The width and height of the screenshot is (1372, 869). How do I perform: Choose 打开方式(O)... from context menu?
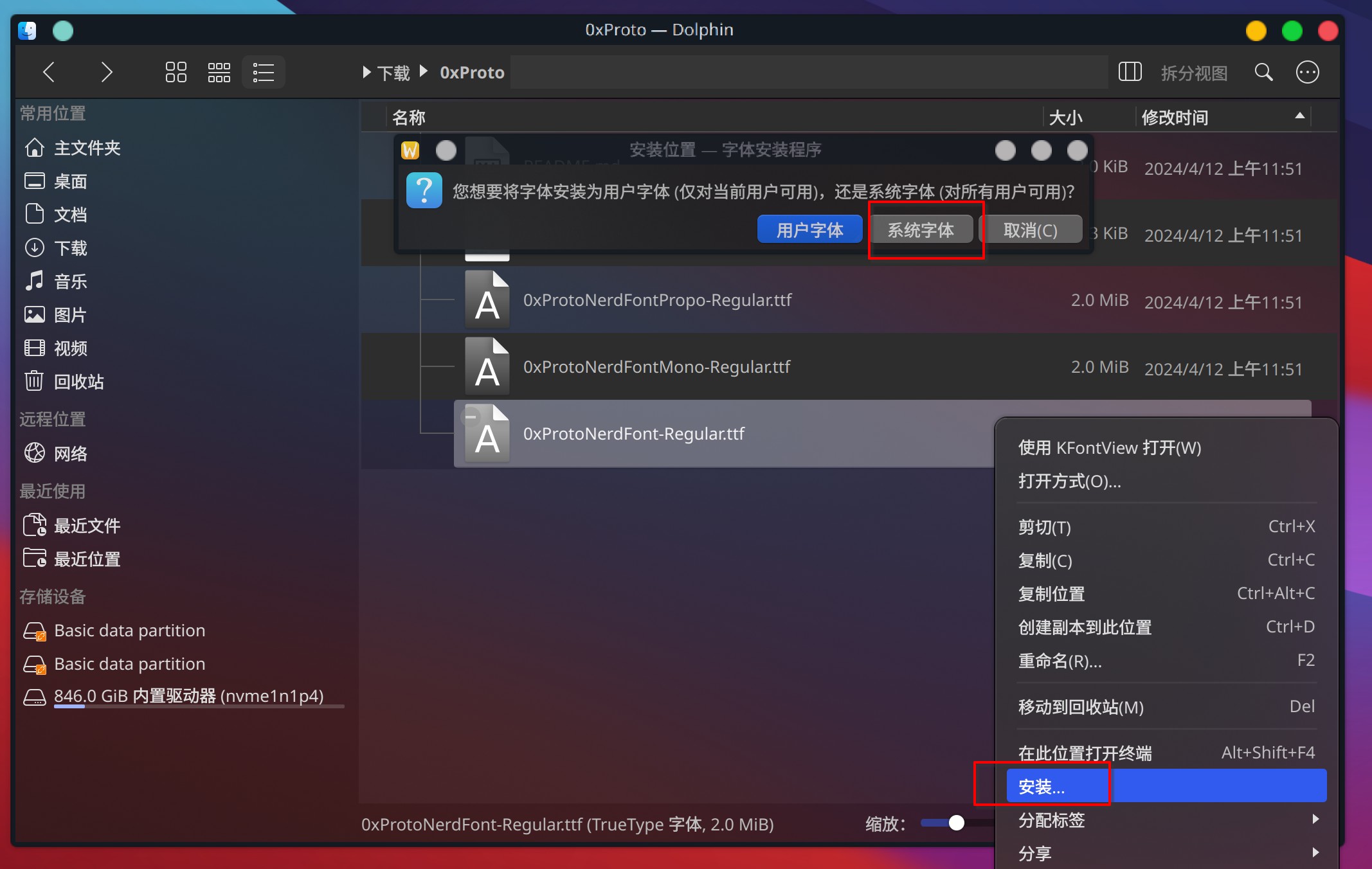coord(1166,481)
